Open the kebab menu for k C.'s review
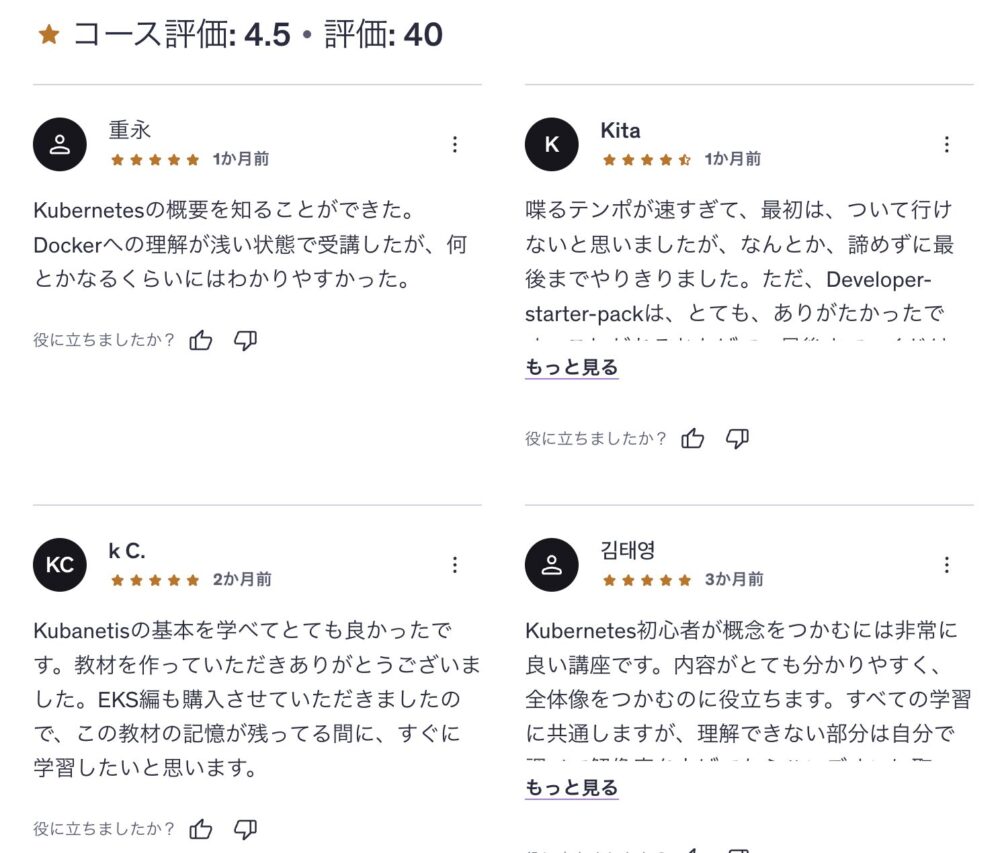Screen dimensions: 1000x853 click(x=455, y=565)
